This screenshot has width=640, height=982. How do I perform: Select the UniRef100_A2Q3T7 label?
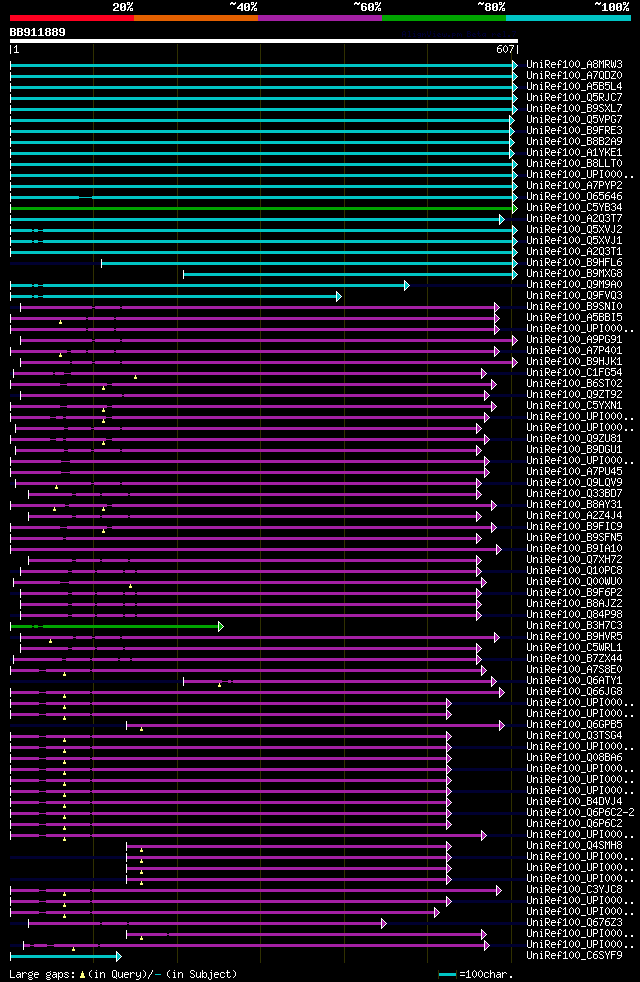pos(574,219)
